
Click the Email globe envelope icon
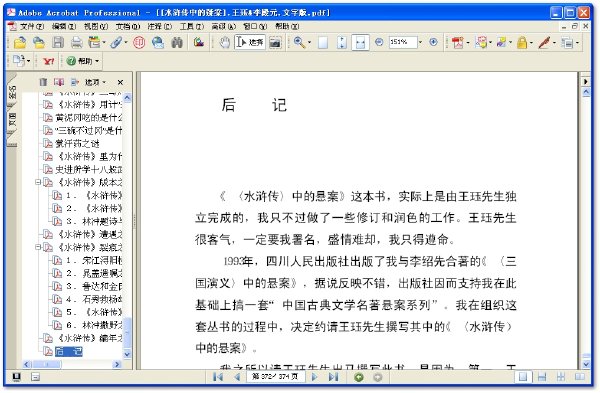(x=158, y=42)
